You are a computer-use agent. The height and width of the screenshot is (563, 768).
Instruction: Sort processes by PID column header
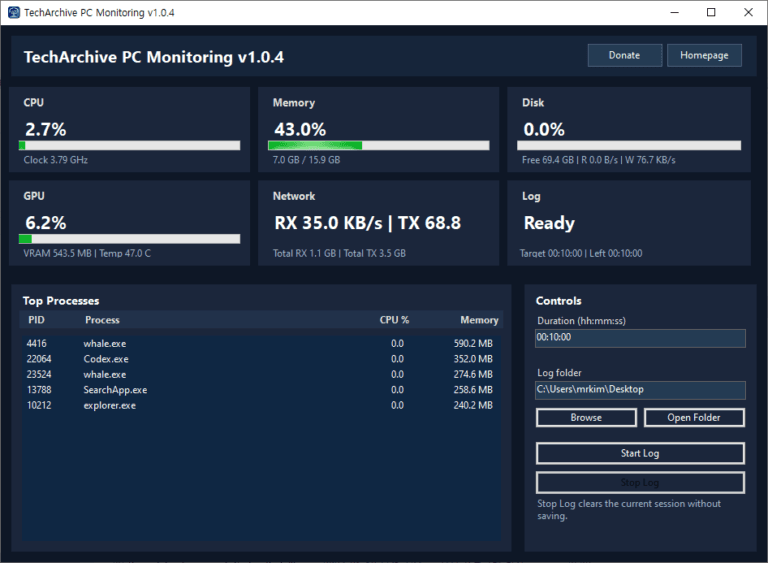point(37,320)
